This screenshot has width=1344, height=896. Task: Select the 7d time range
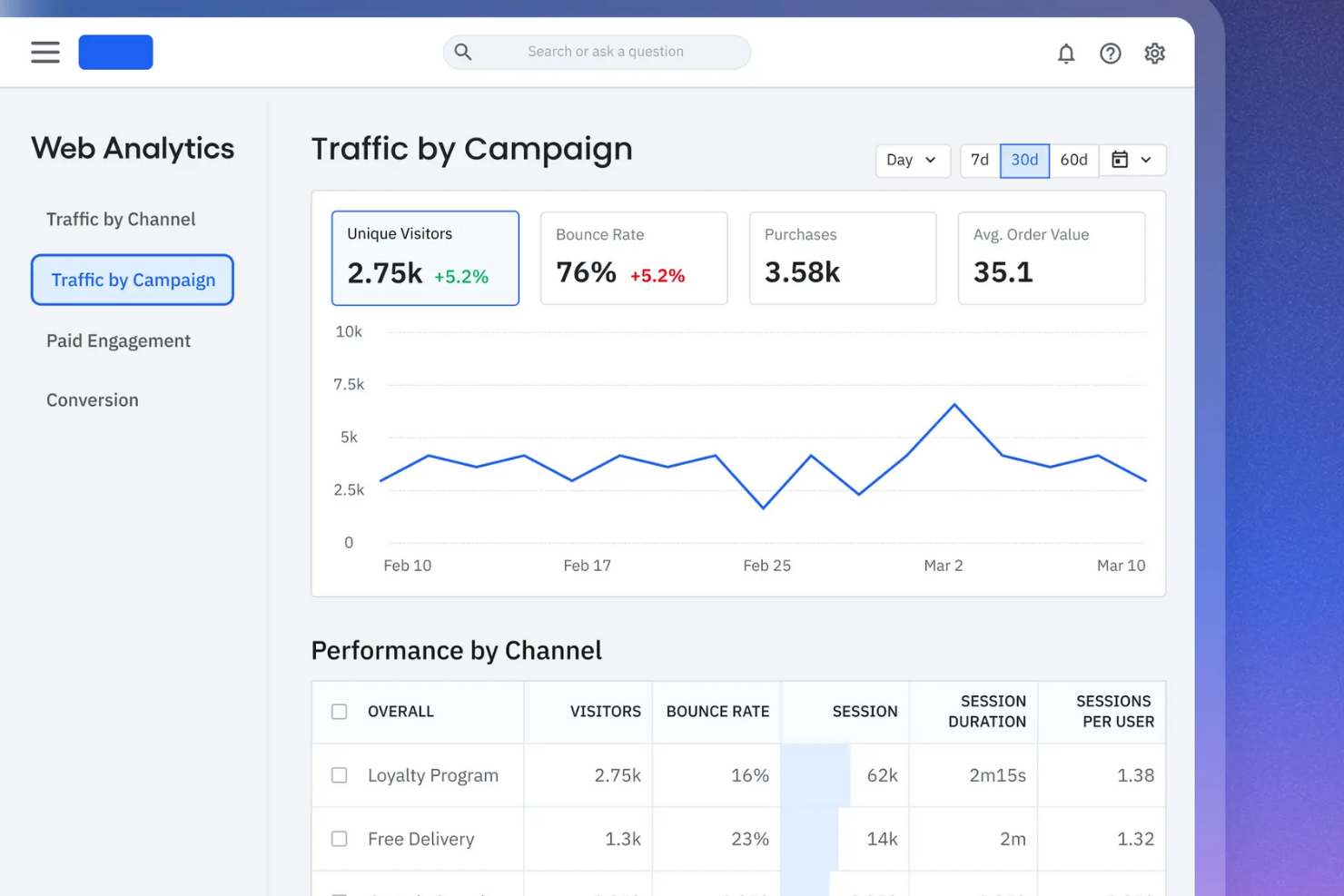tap(979, 161)
